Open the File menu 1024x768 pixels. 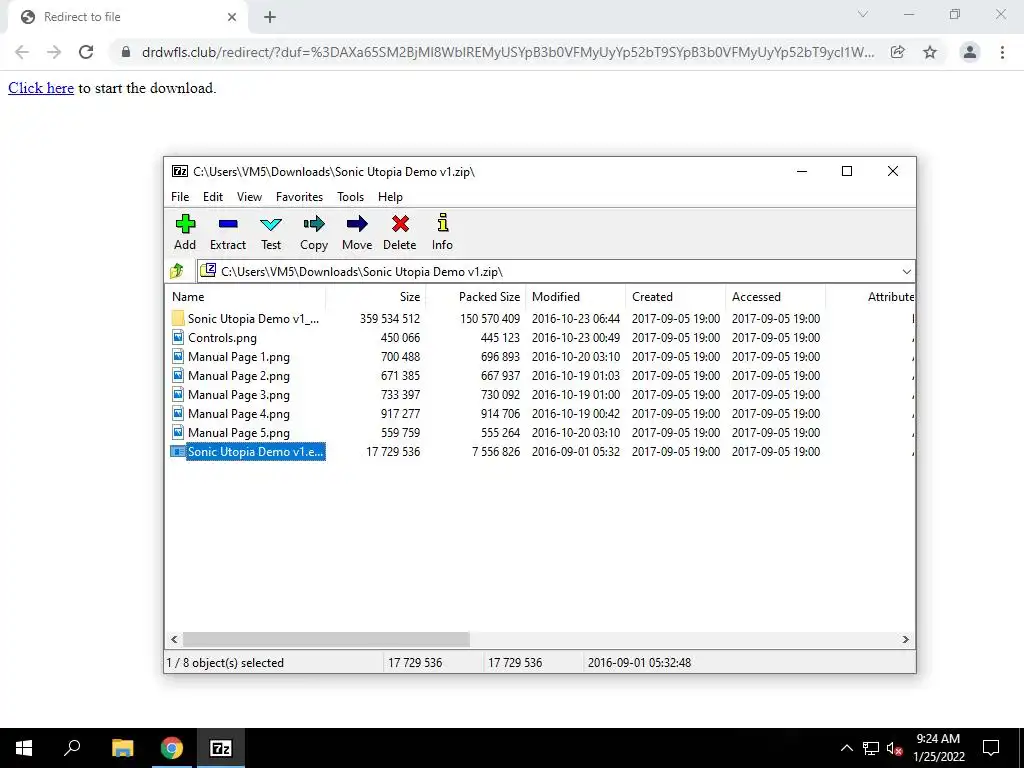coord(180,197)
